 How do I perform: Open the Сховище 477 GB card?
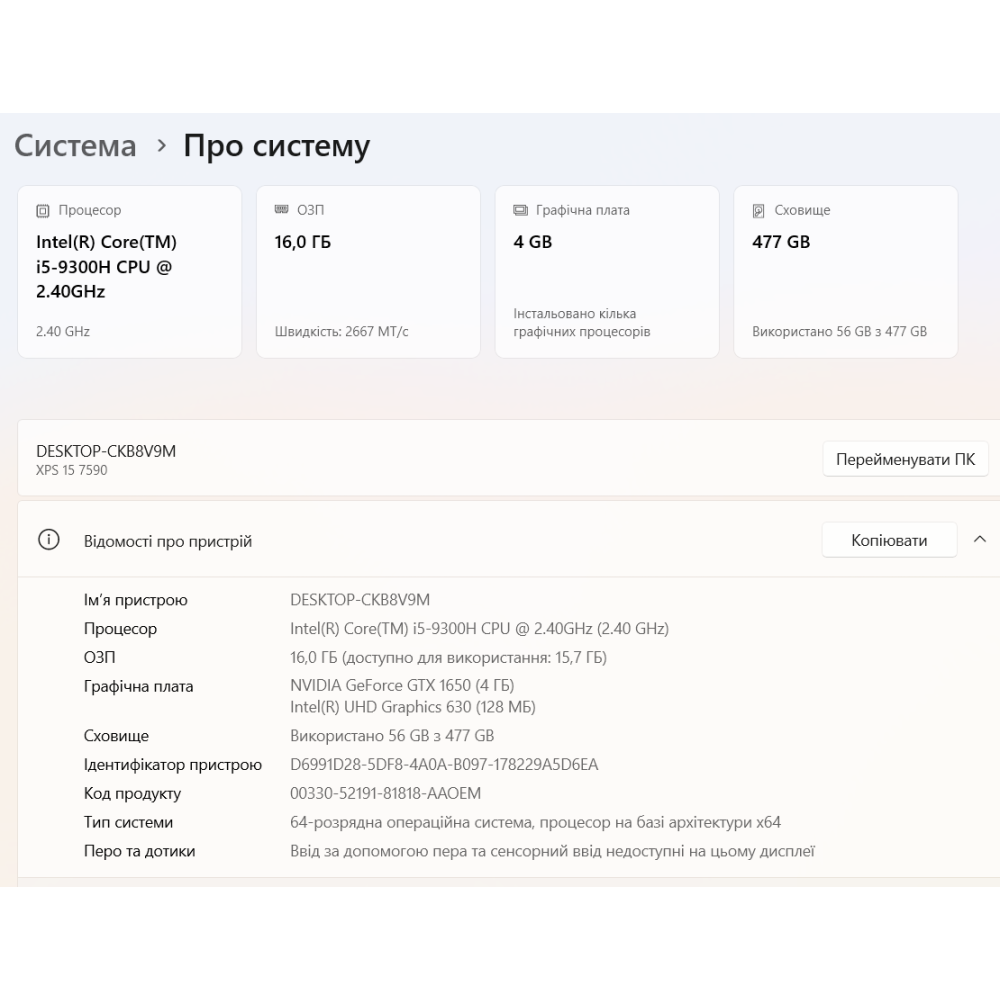[846, 272]
